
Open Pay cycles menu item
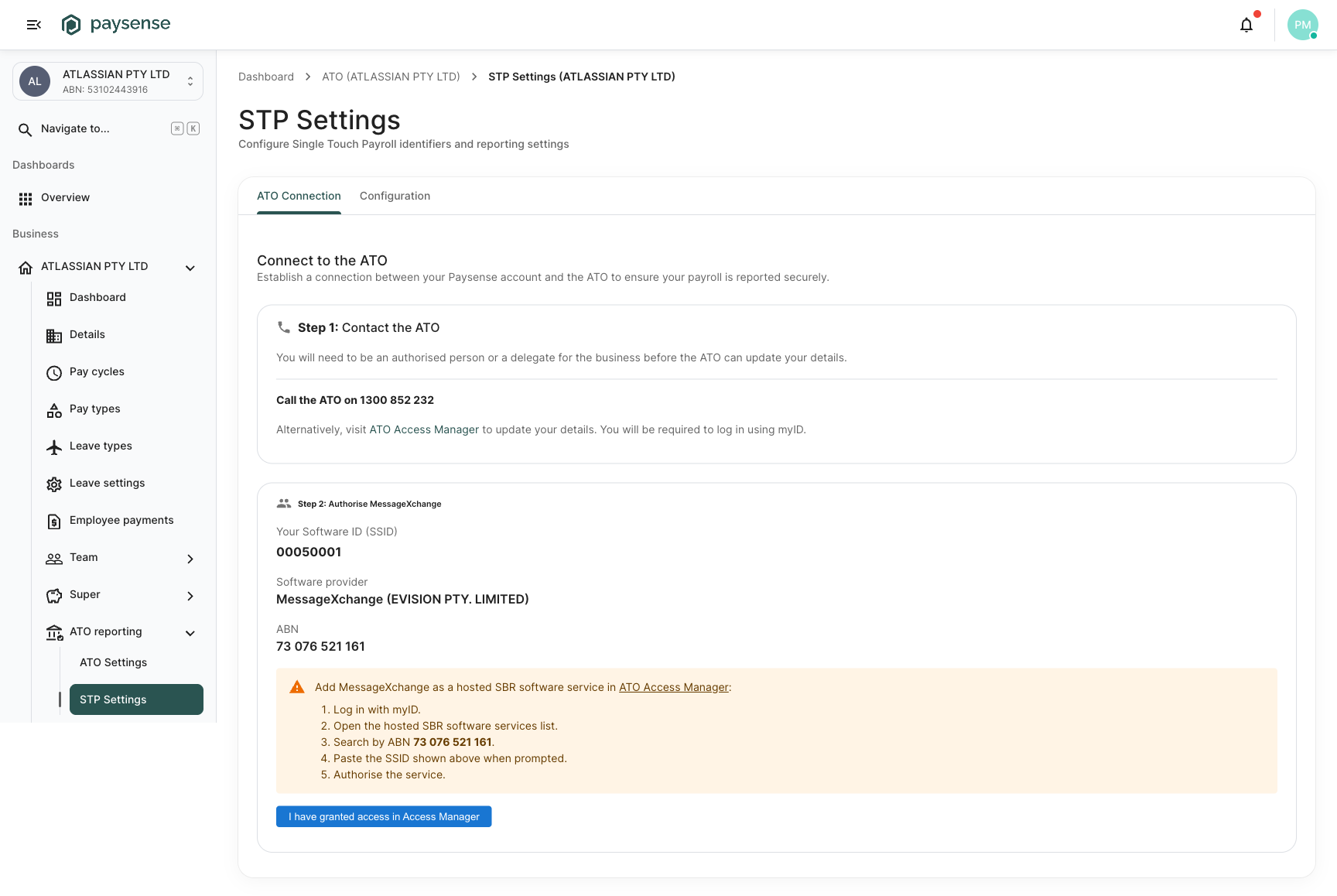tap(121, 371)
